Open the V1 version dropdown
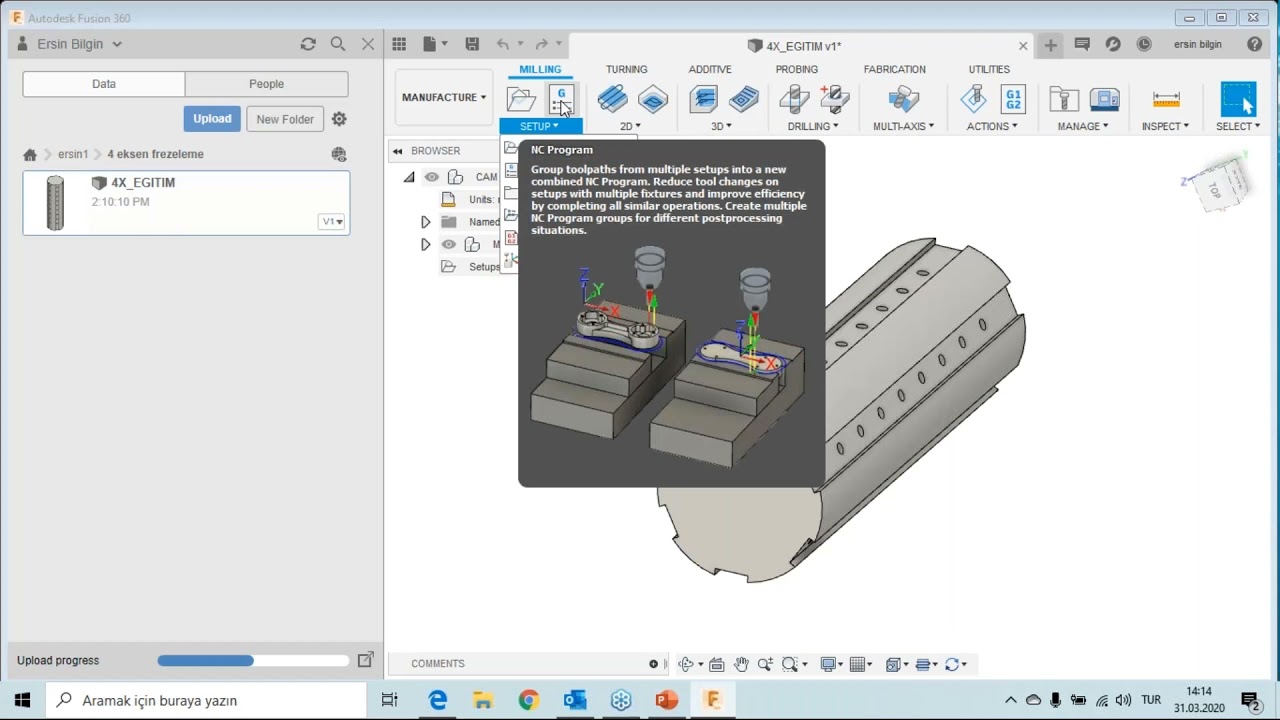1280x720 pixels. coord(332,221)
